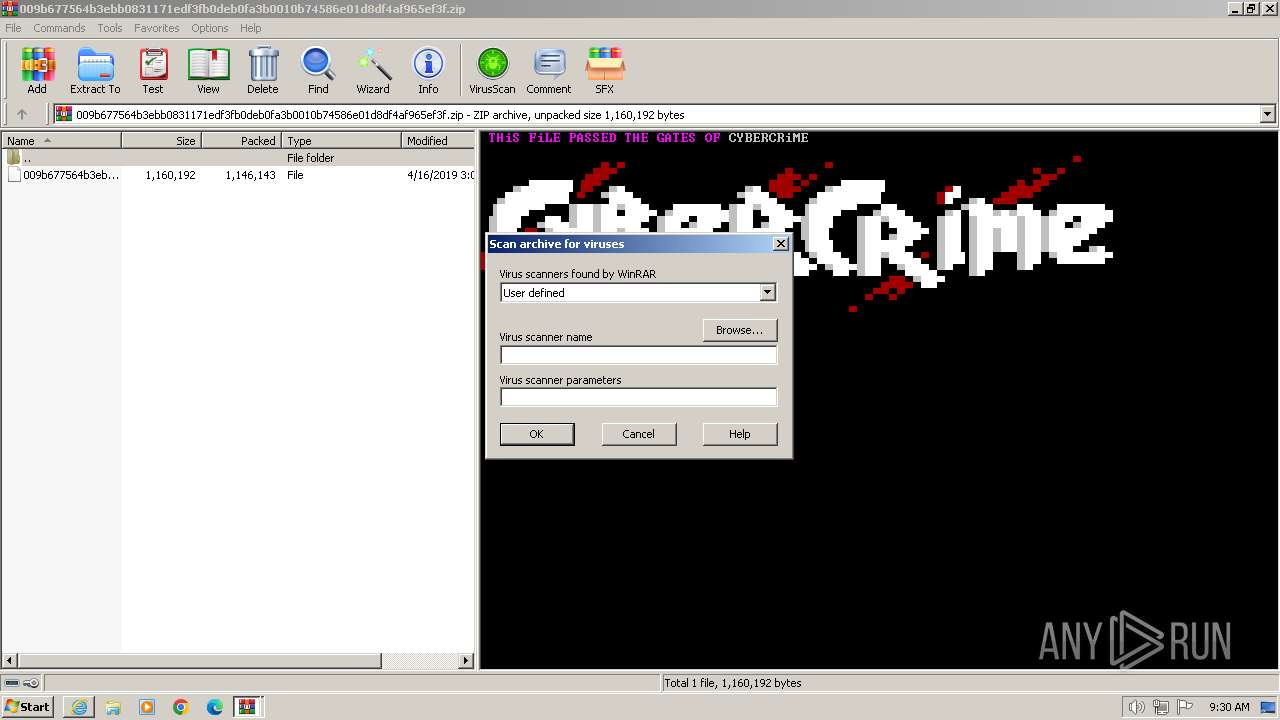
Task: Focus the Virus scanner name field
Action: pyautogui.click(x=638, y=355)
